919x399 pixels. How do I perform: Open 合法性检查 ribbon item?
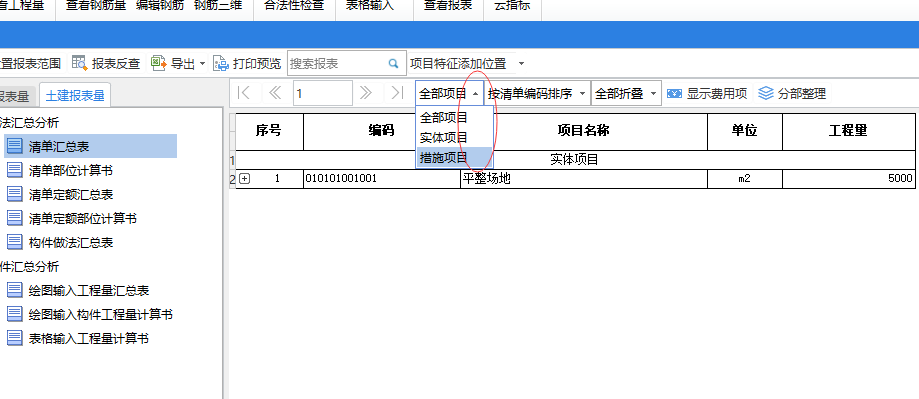pos(294,5)
